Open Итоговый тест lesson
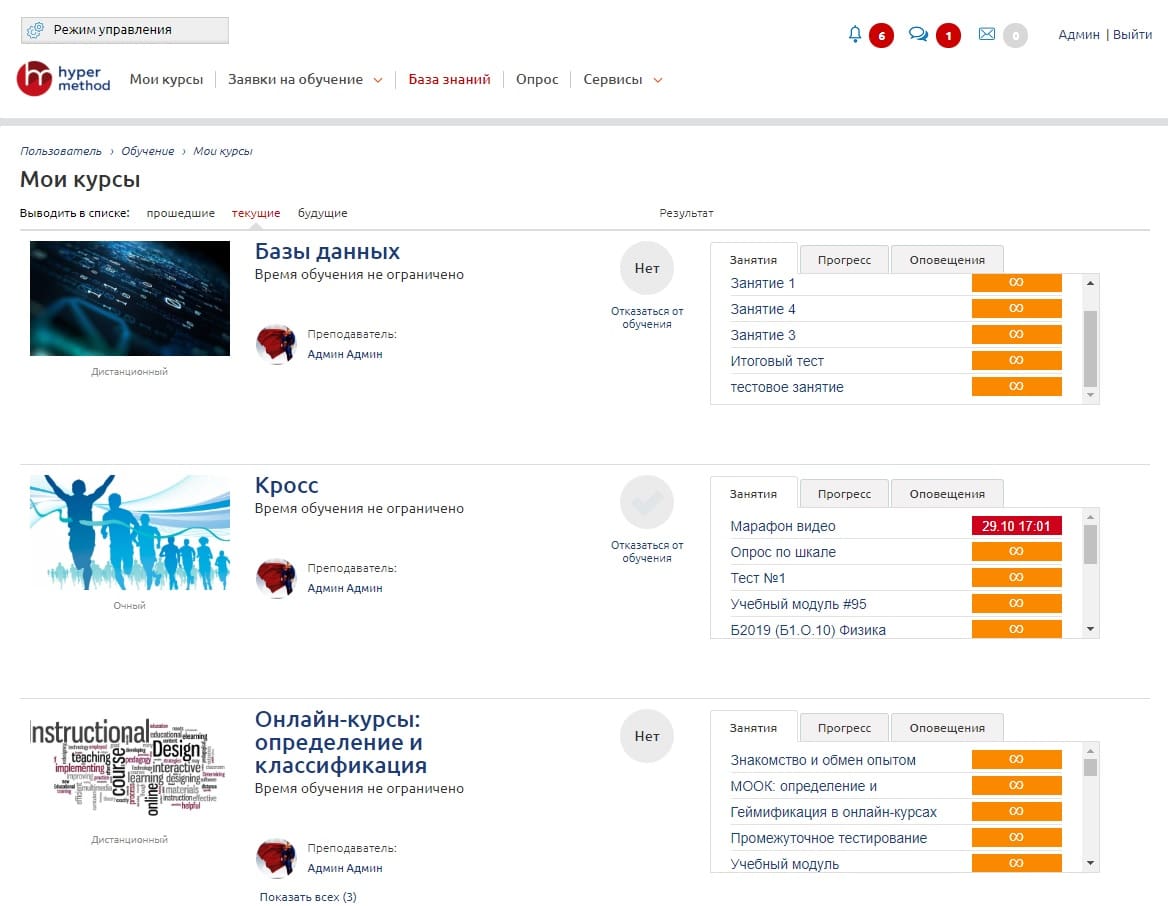This screenshot has width=1168, height=906. click(x=777, y=361)
